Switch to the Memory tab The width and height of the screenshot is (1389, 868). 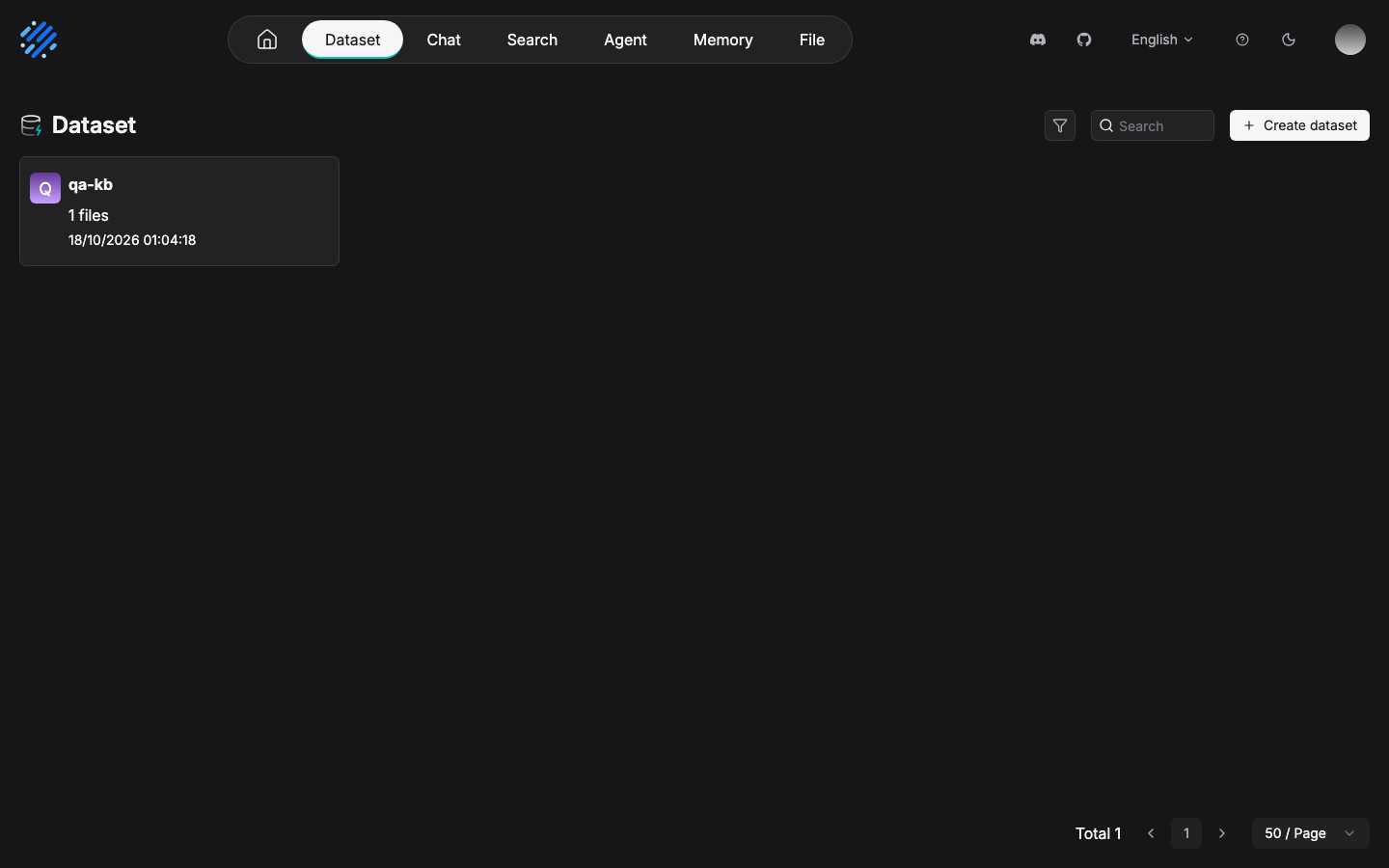click(723, 40)
